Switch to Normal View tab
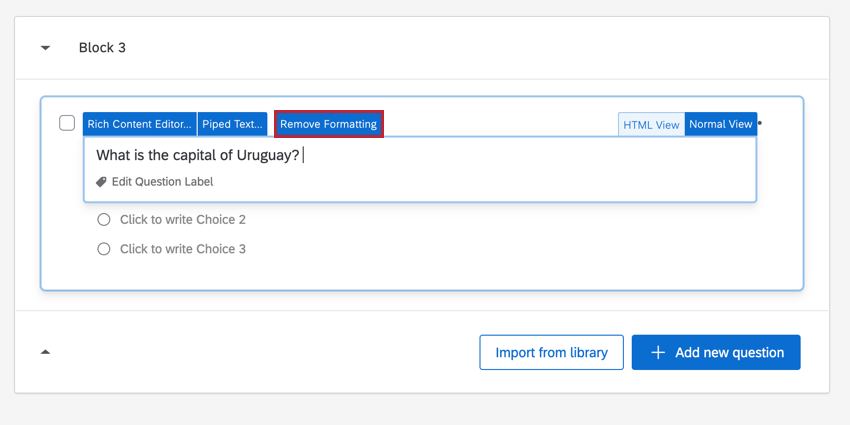Viewport: 850px width, 425px height. click(720, 125)
